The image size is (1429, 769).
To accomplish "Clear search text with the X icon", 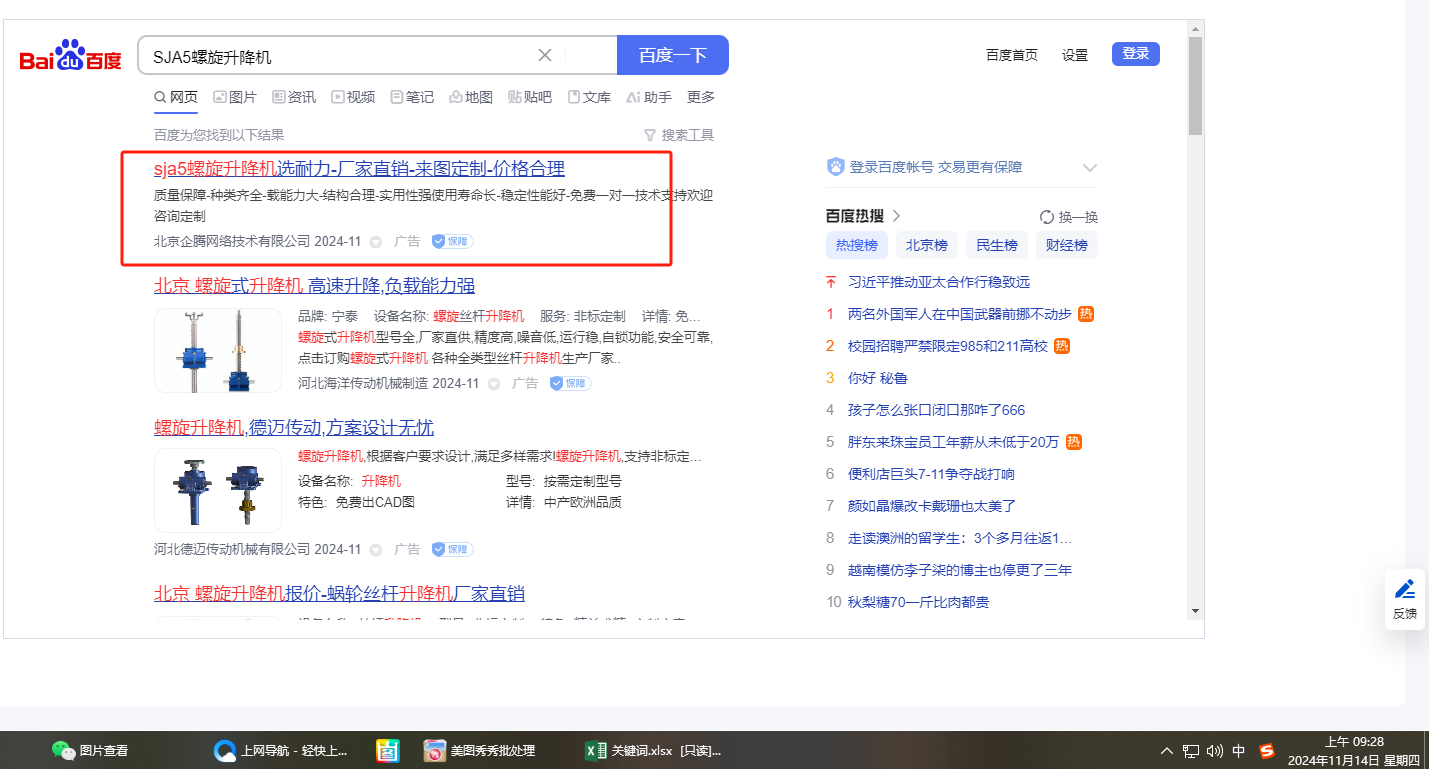I will pyautogui.click(x=545, y=55).
